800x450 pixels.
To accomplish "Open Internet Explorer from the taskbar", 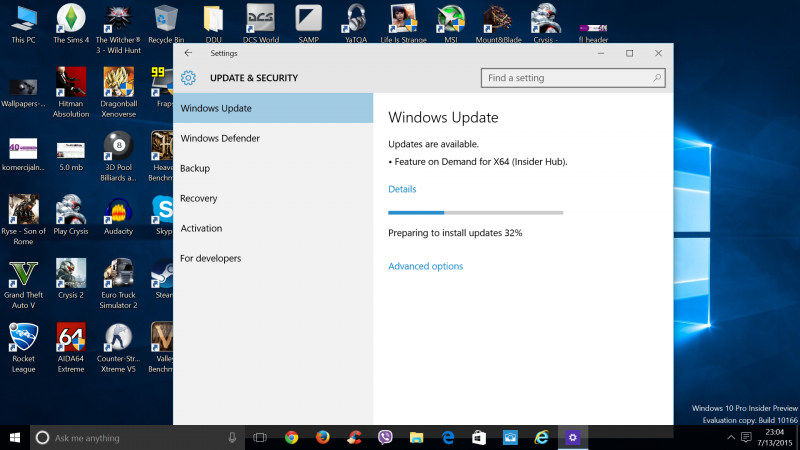I will tap(541, 438).
